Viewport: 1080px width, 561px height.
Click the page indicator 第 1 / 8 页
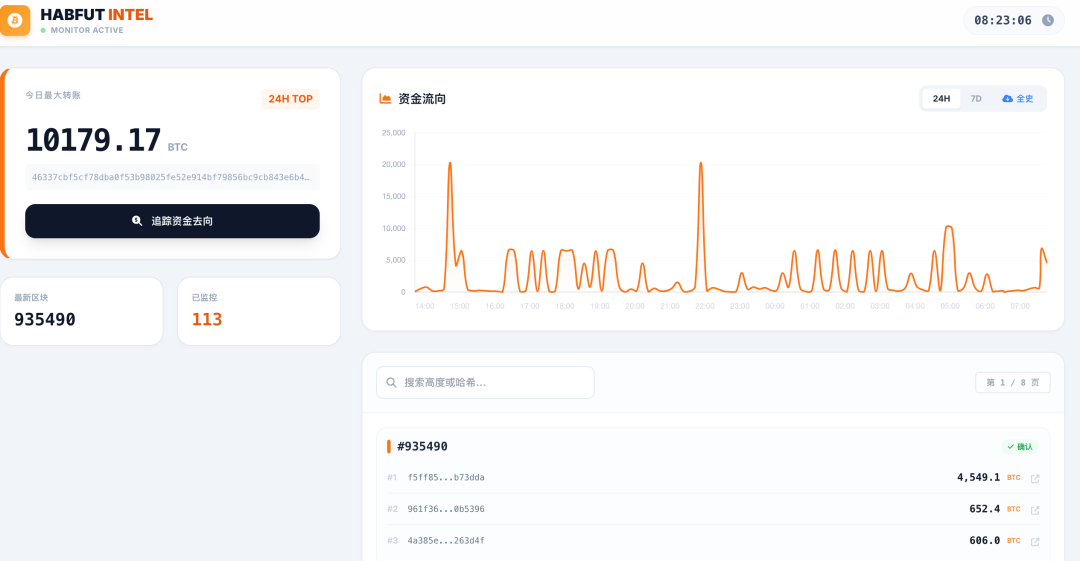pos(1012,382)
